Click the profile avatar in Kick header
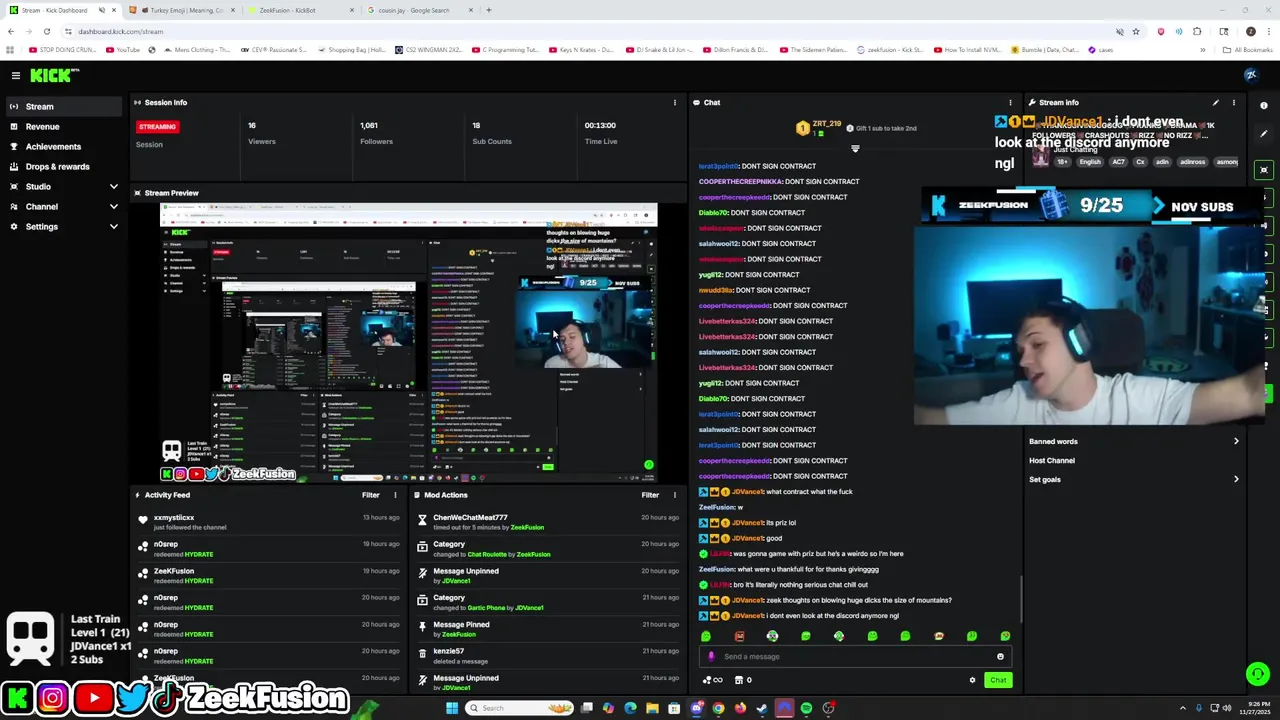Viewport: 1280px width, 720px height. tap(1250, 75)
